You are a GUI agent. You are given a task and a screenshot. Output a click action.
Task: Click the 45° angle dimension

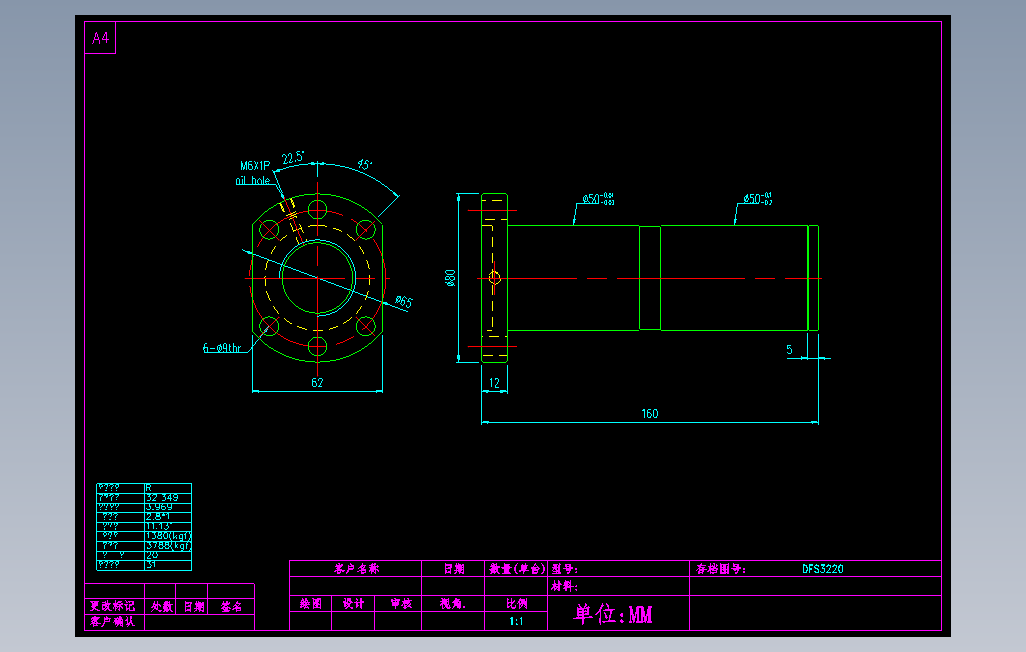tap(364, 164)
